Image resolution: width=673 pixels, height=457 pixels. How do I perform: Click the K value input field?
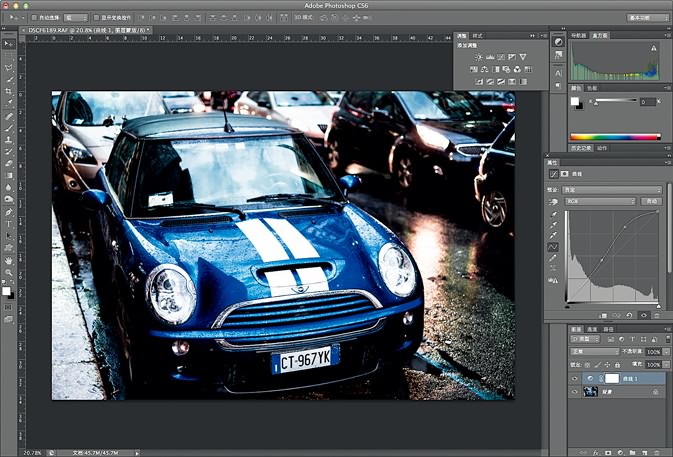pyautogui.click(x=648, y=102)
